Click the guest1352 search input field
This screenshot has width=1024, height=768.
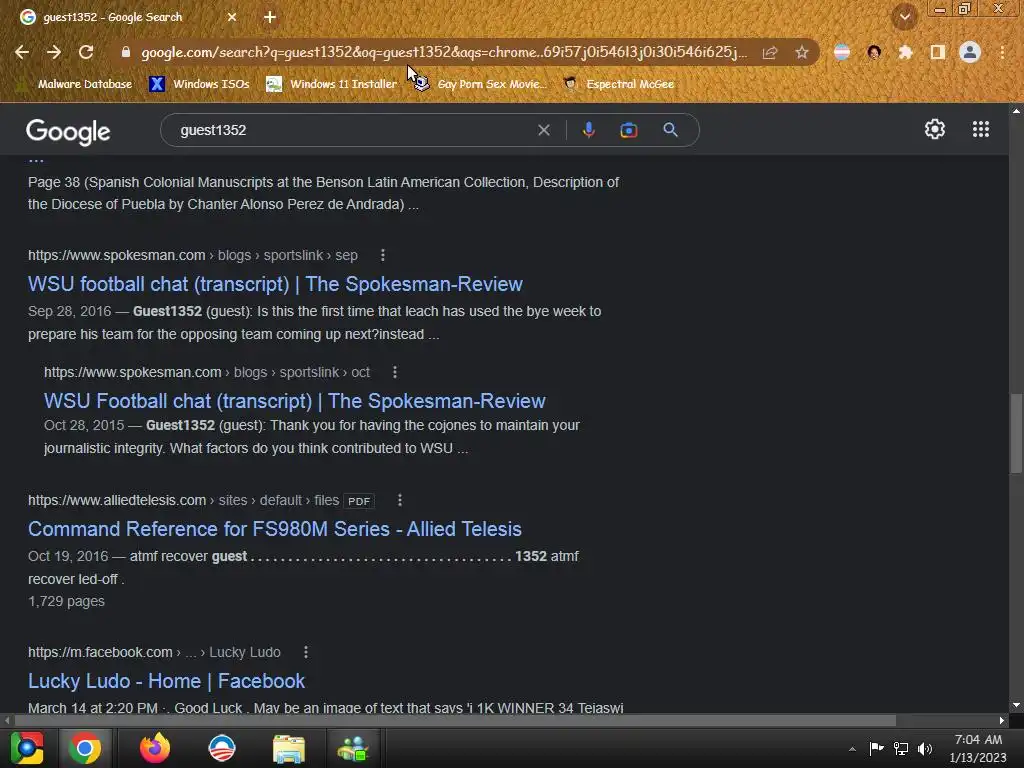[353, 130]
